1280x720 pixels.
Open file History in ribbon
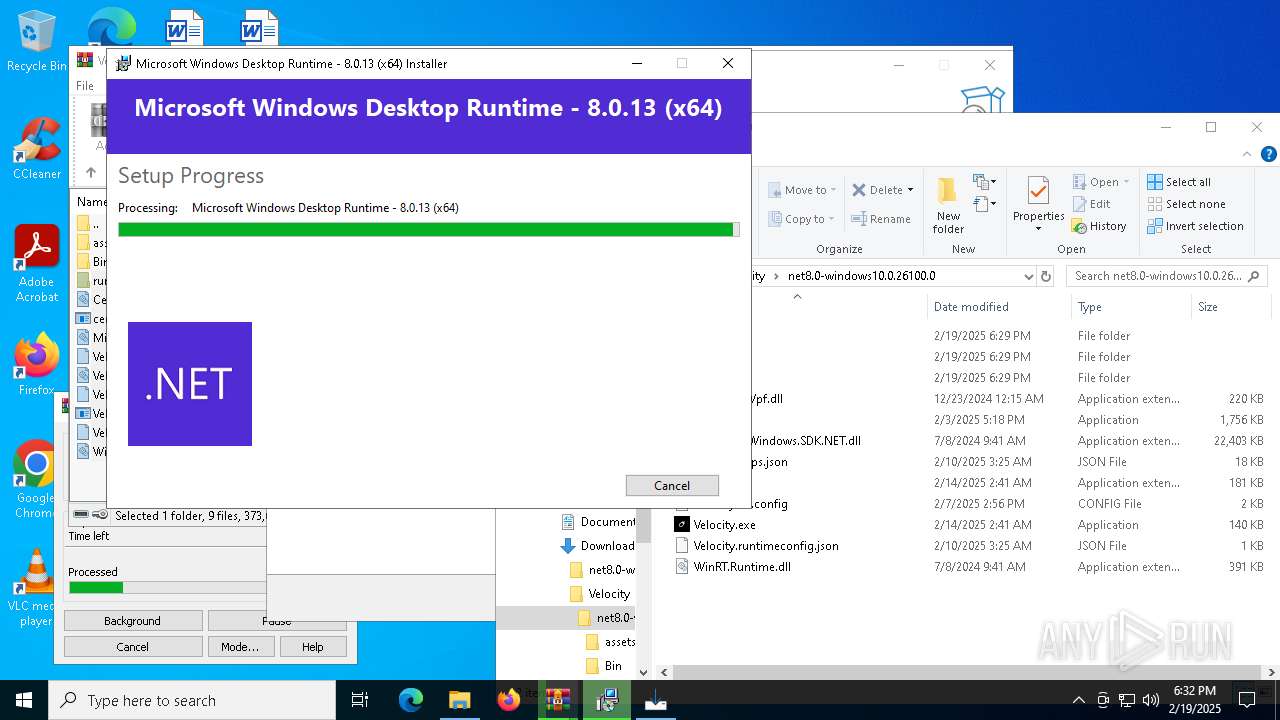[1100, 226]
